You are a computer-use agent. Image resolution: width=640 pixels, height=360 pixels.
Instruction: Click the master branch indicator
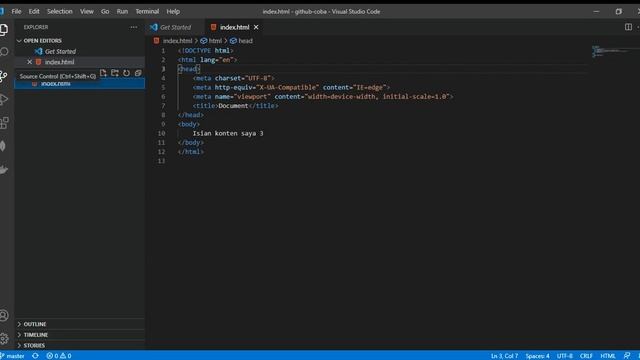point(13,356)
